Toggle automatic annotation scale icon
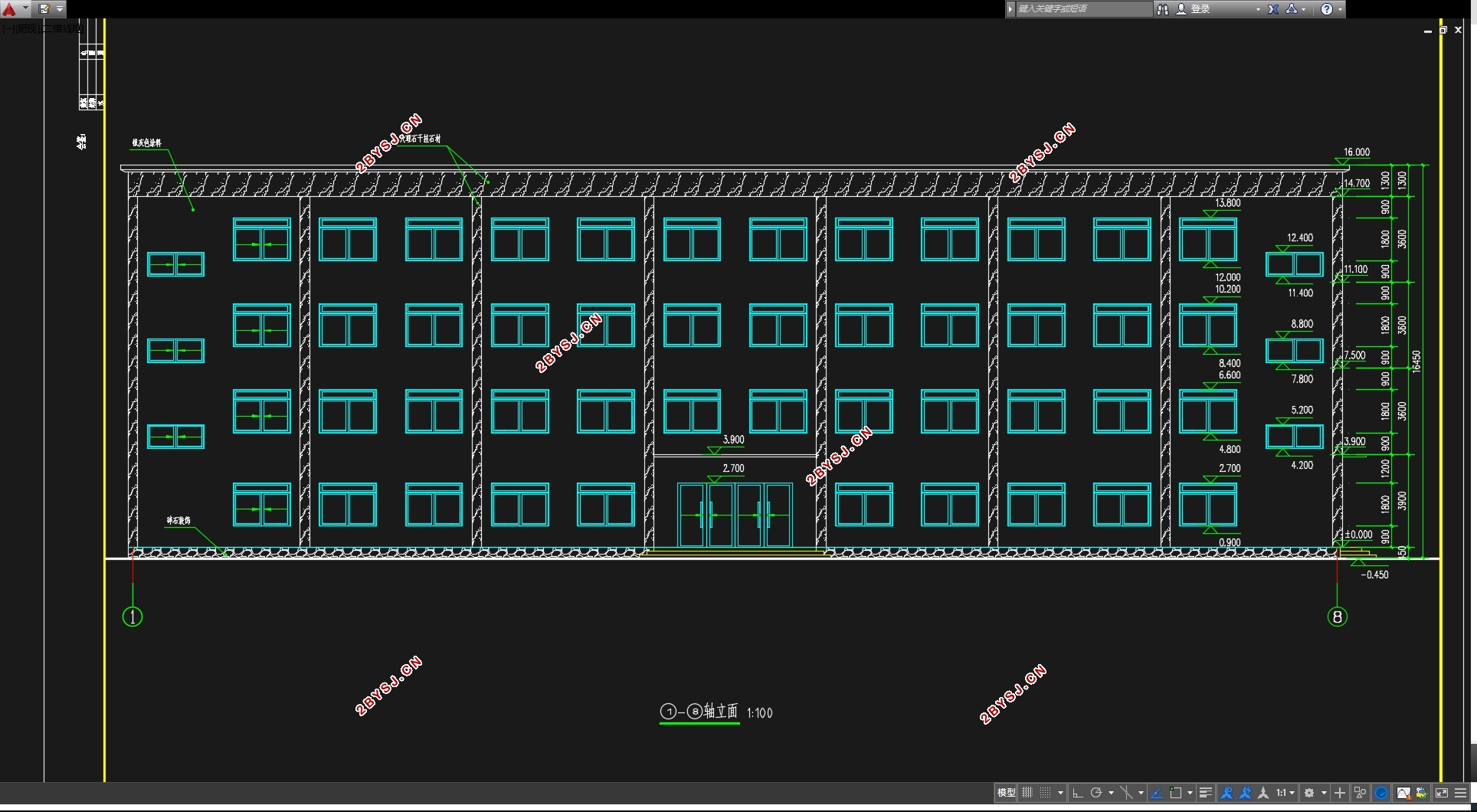1477x812 pixels. tap(1245, 793)
